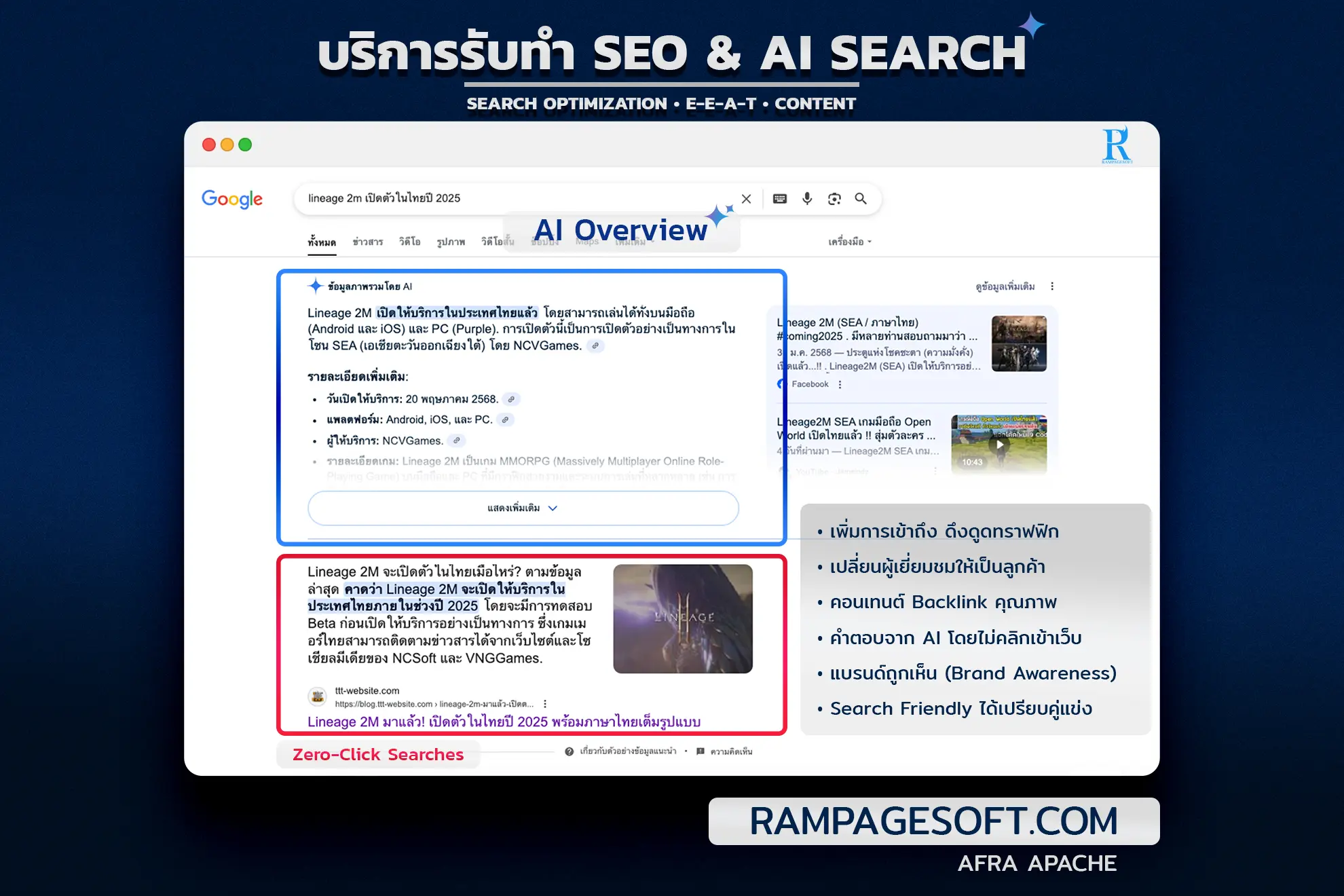Screen dimensions: 1344x896
Task: Switch to the ข่าวสาร tab
Action: [x=368, y=242]
